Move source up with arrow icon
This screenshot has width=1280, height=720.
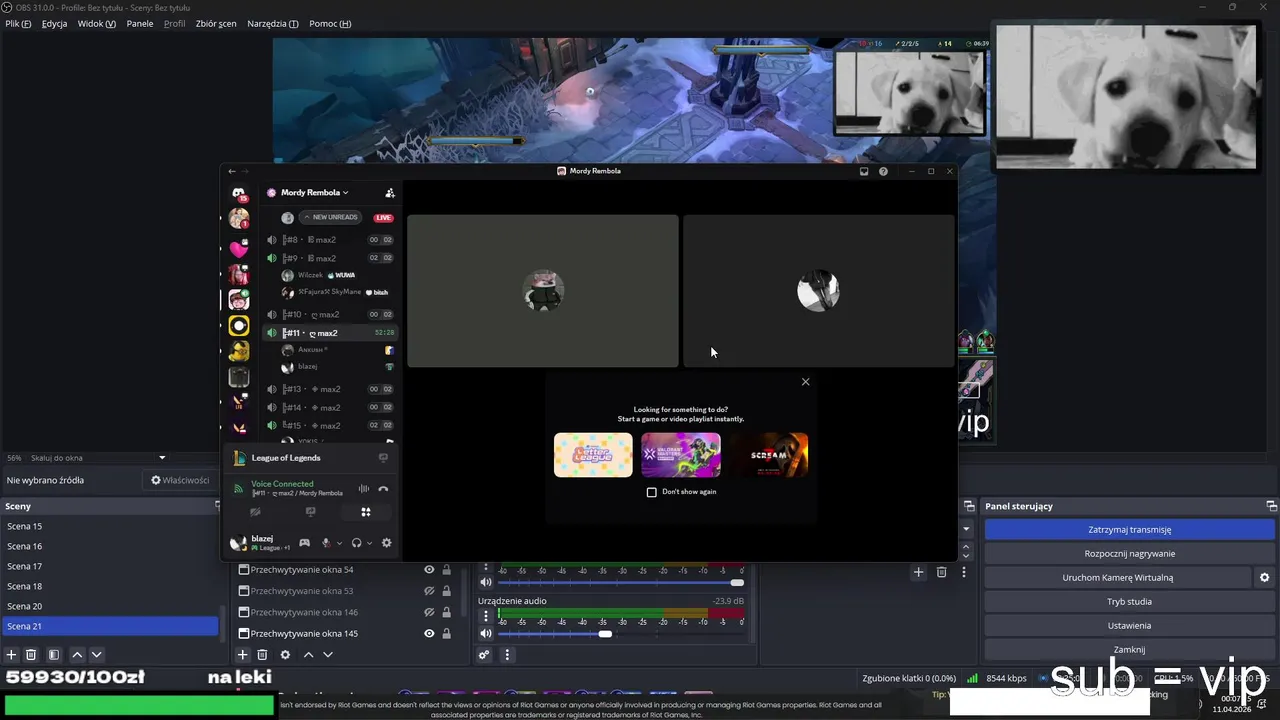coord(308,655)
